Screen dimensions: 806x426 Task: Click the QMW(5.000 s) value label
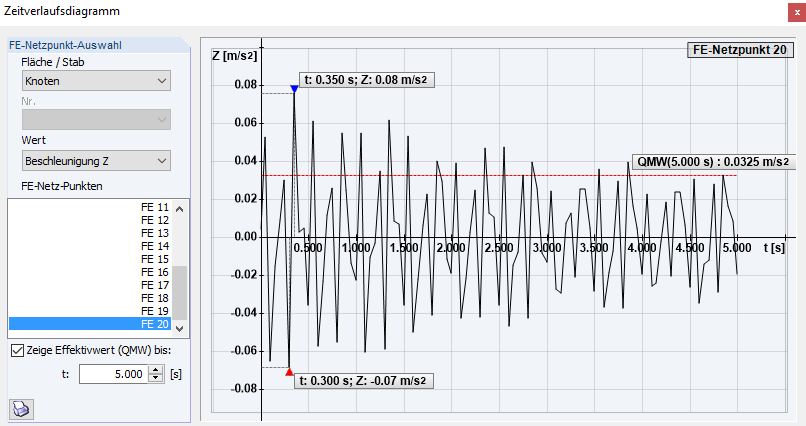[713, 162]
